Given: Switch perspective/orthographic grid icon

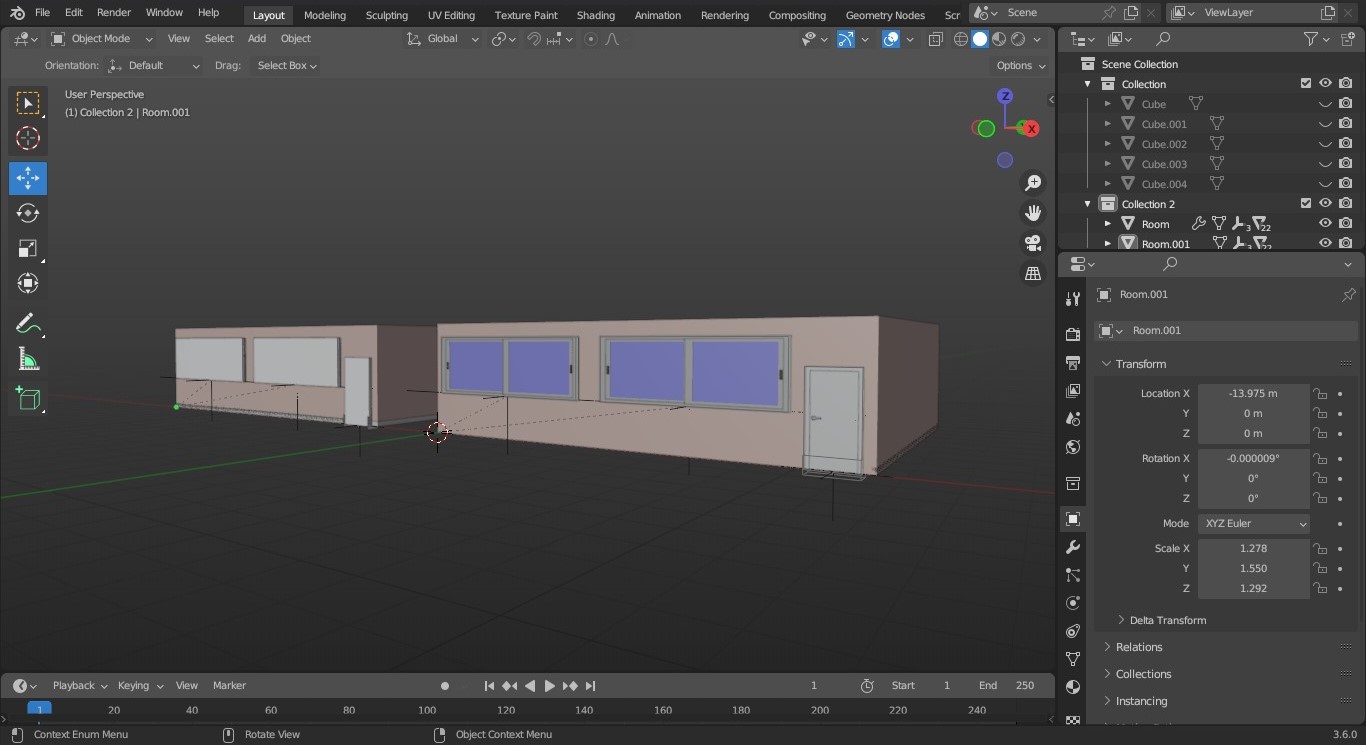Looking at the screenshot, I should tap(1033, 273).
